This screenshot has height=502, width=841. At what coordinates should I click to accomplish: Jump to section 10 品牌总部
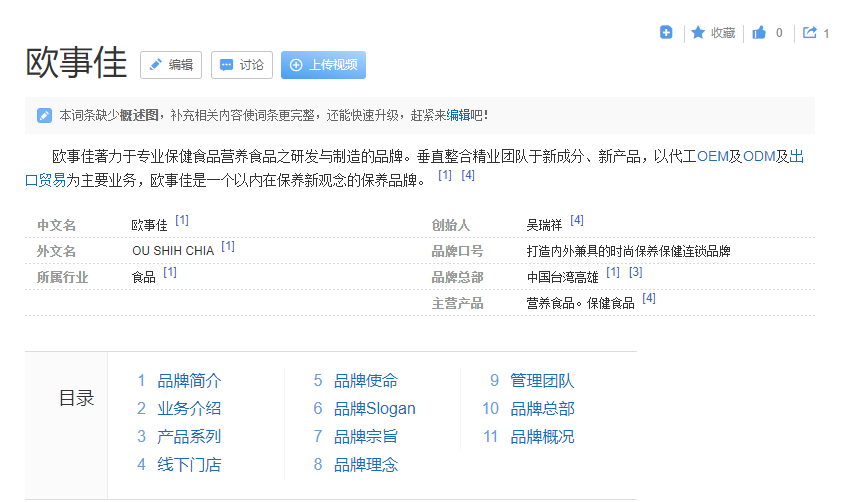point(542,409)
